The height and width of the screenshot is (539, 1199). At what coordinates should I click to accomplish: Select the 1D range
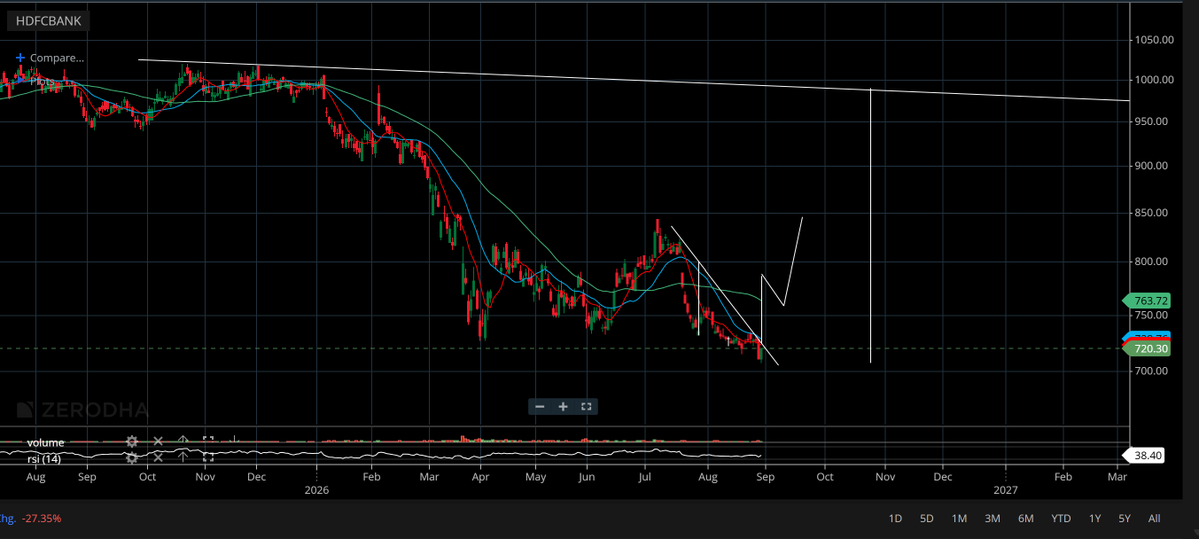tap(895, 518)
